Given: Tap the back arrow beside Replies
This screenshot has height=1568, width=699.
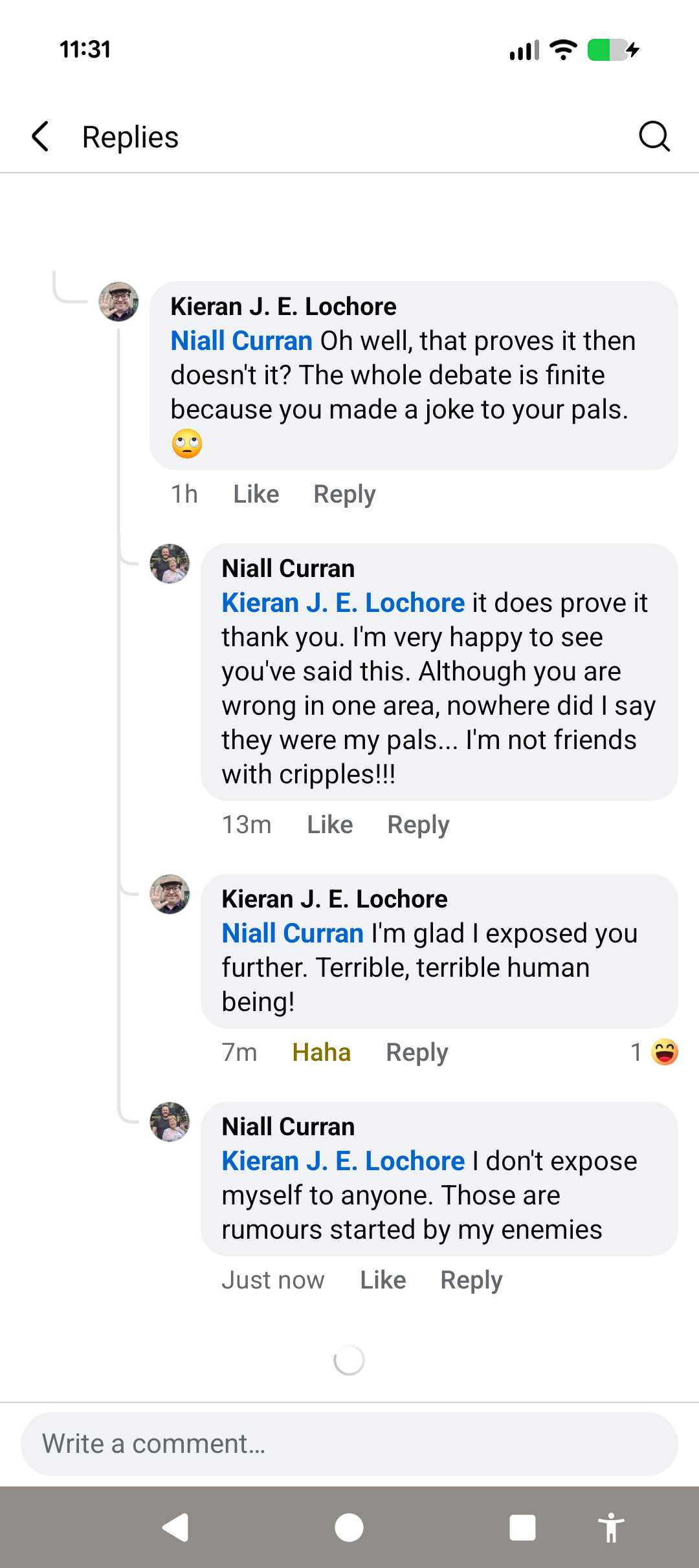Looking at the screenshot, I should click(41, 136).
